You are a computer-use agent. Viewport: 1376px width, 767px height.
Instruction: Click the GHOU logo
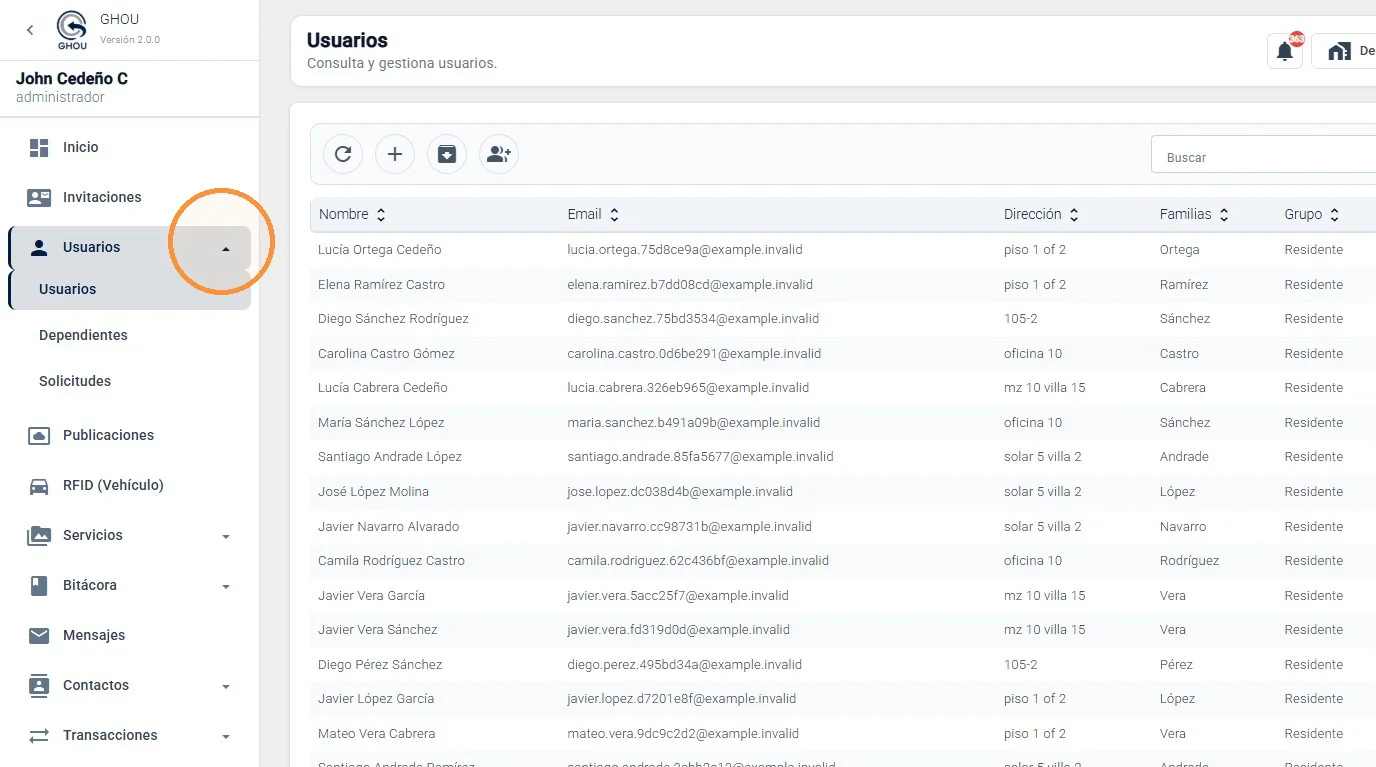(x=72, y=30)
